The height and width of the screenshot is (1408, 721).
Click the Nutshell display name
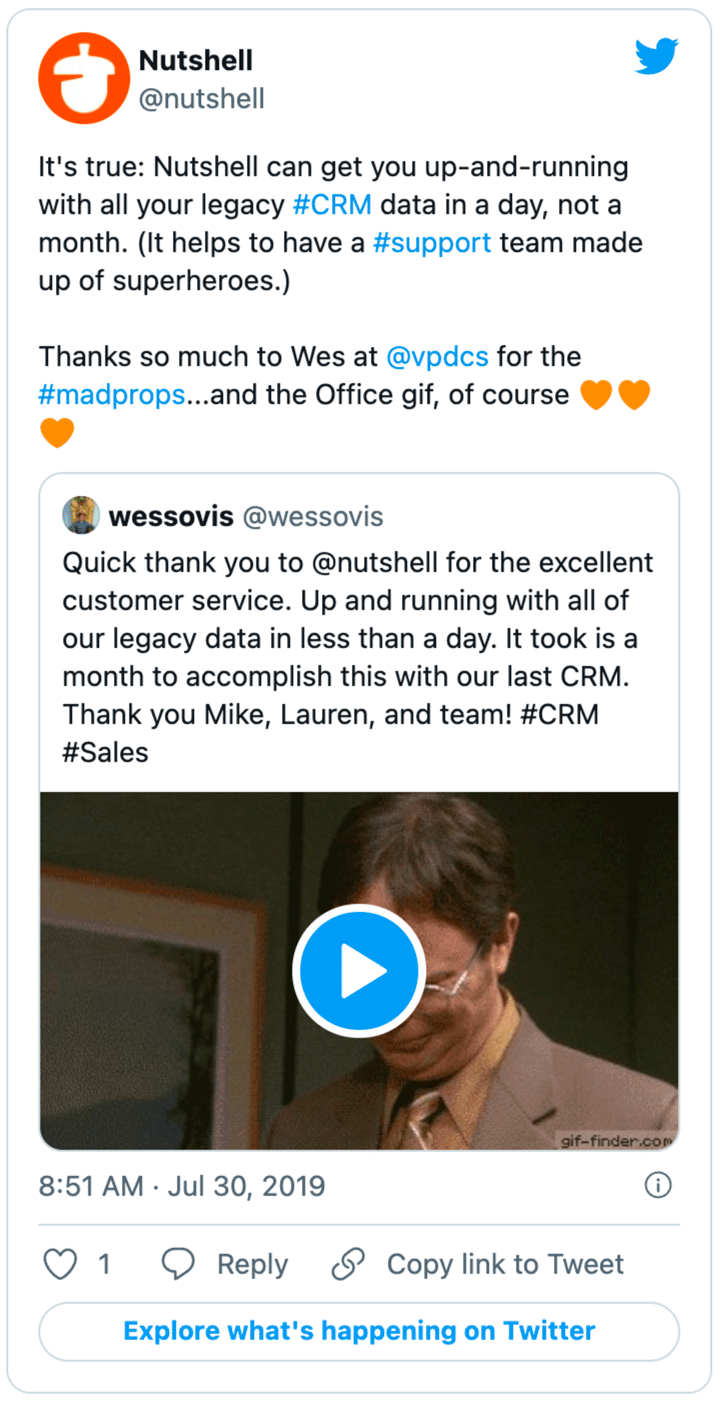point(195,61)
